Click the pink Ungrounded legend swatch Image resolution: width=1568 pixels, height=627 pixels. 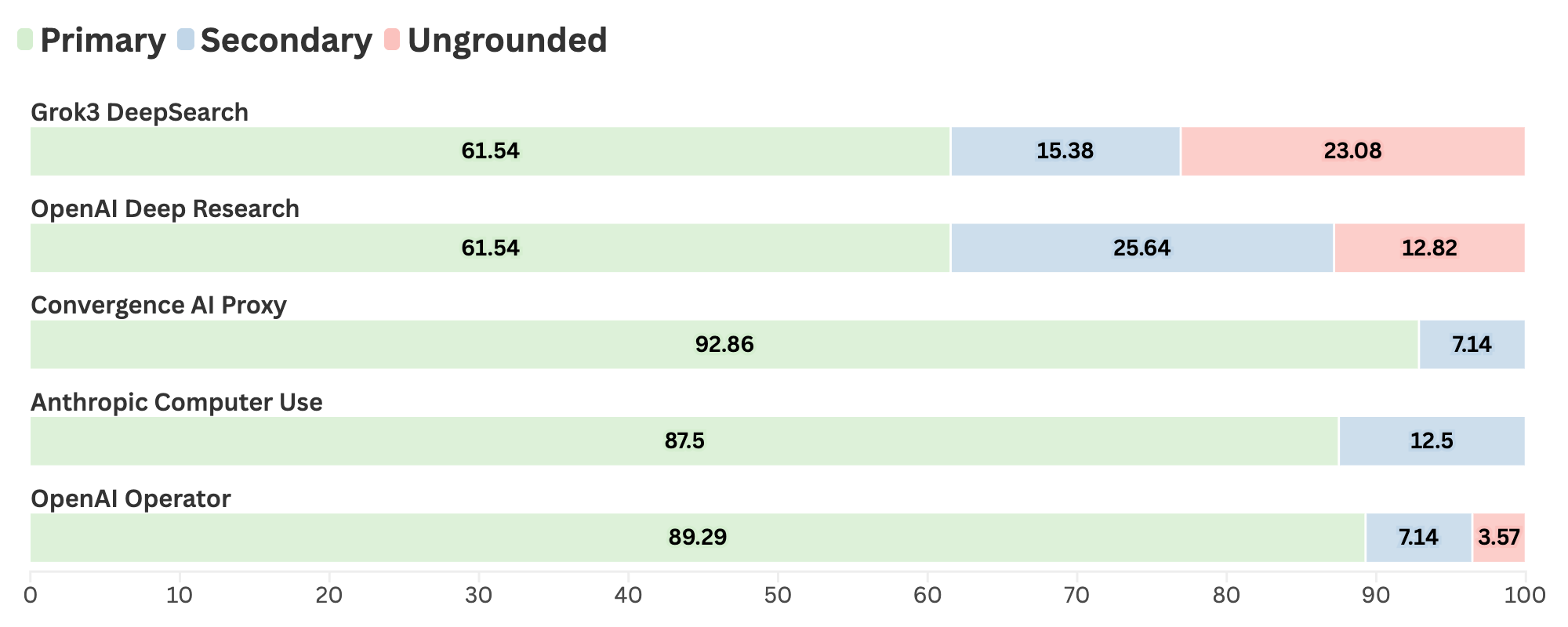tap(392, 40)
